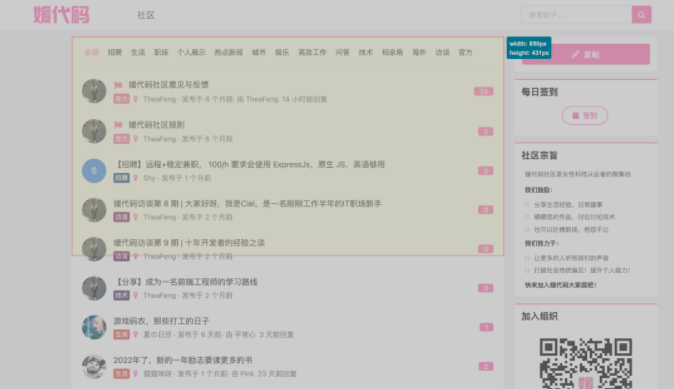Switch to the 招聘 category tab

tap(115, 52)
